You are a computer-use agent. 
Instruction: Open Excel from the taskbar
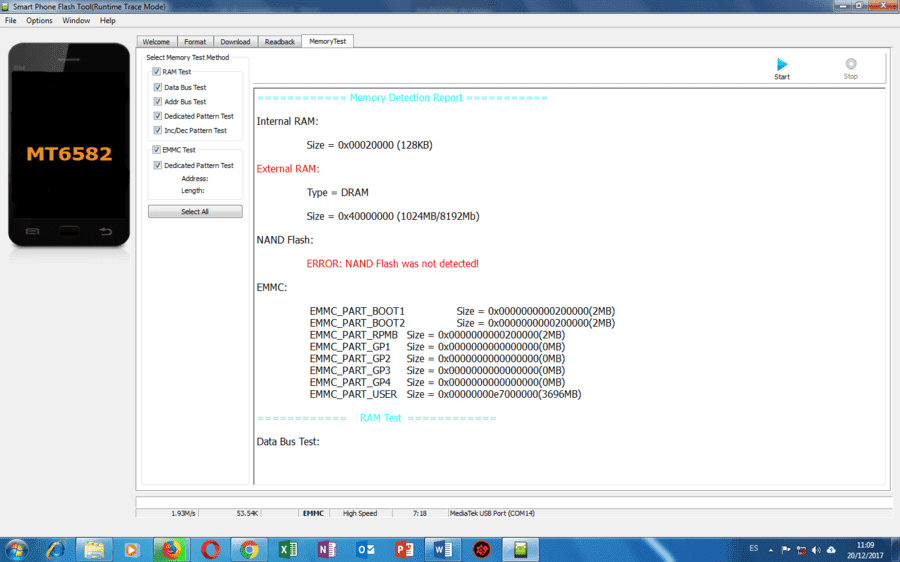click(288, 550)
